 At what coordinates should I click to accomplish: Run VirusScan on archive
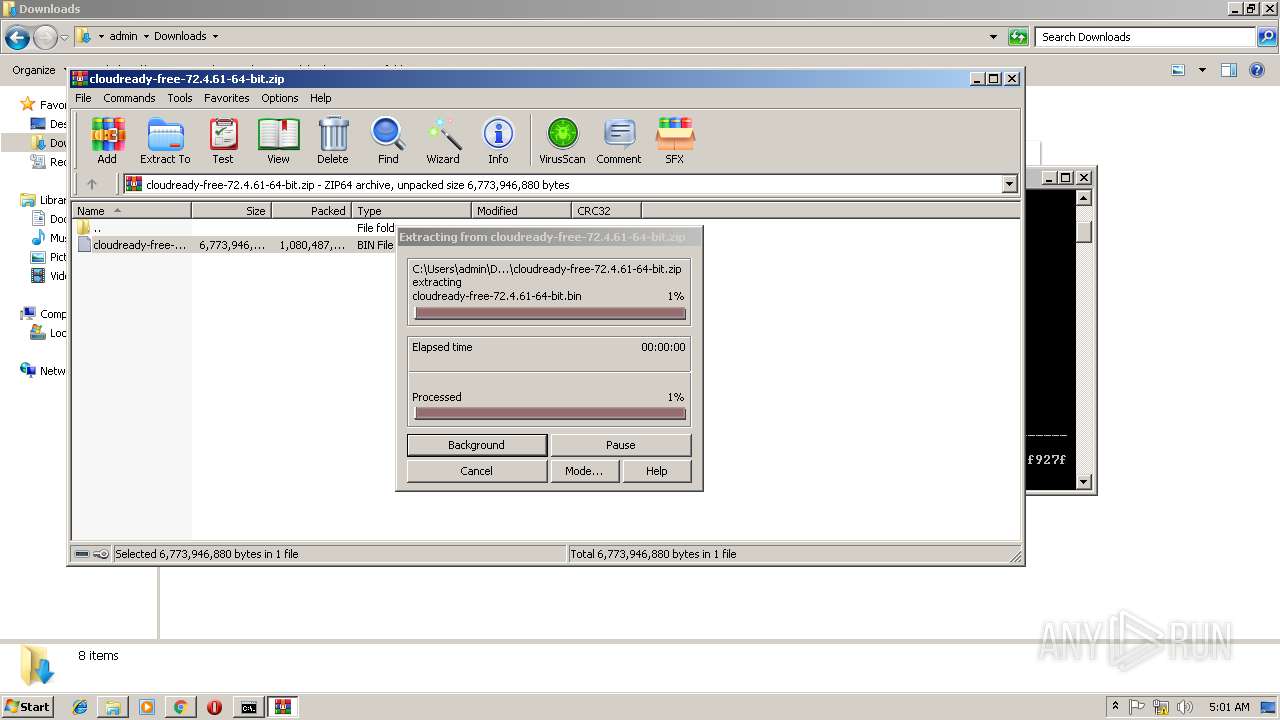[562, 140]
